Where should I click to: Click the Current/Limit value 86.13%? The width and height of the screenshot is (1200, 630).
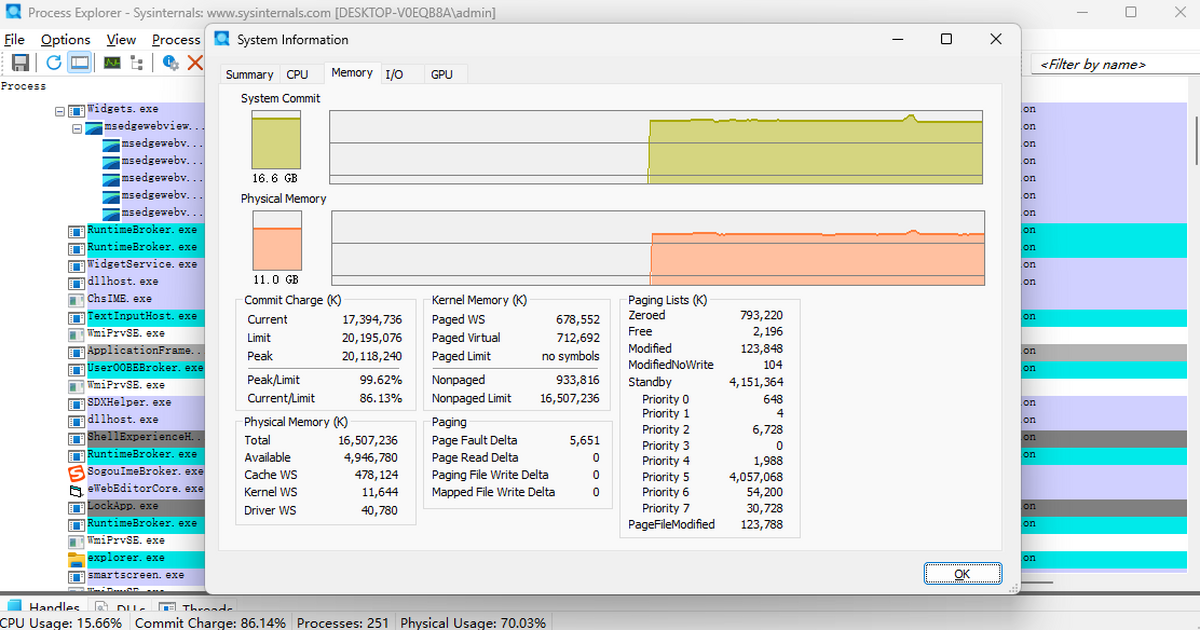[380, 398]
